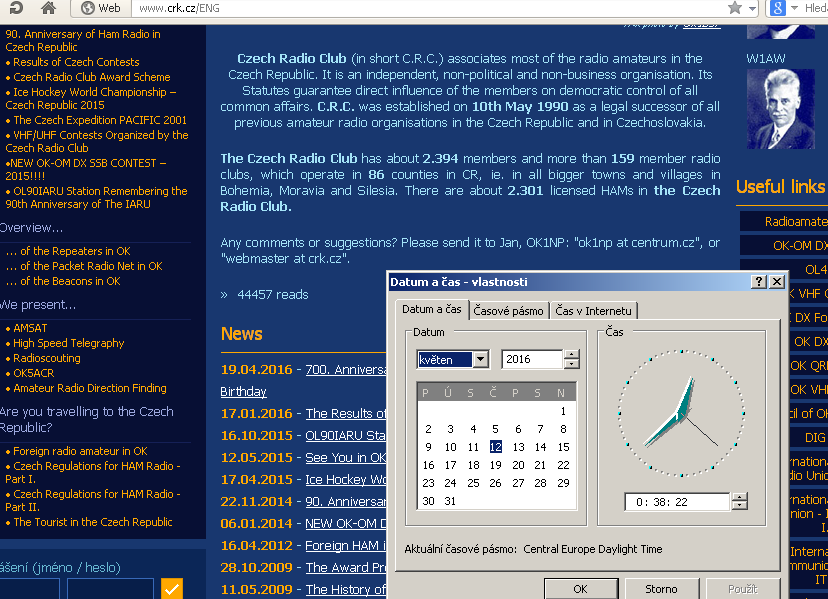
Task: Select day 12 in the calendar
Action: pos(495,447)
